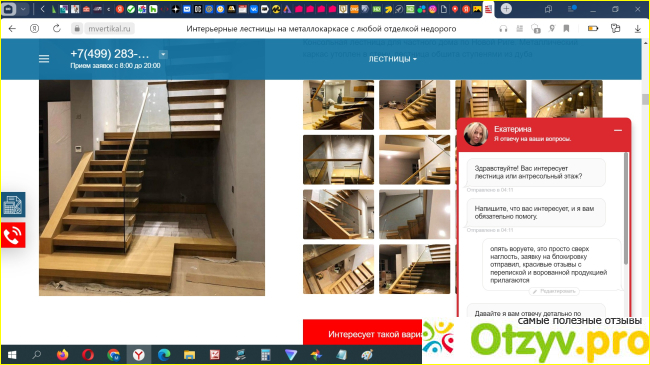Open the hamburger menu on the site header
The height and width of the screenshot is (365, 650).
tap(44, 59)
